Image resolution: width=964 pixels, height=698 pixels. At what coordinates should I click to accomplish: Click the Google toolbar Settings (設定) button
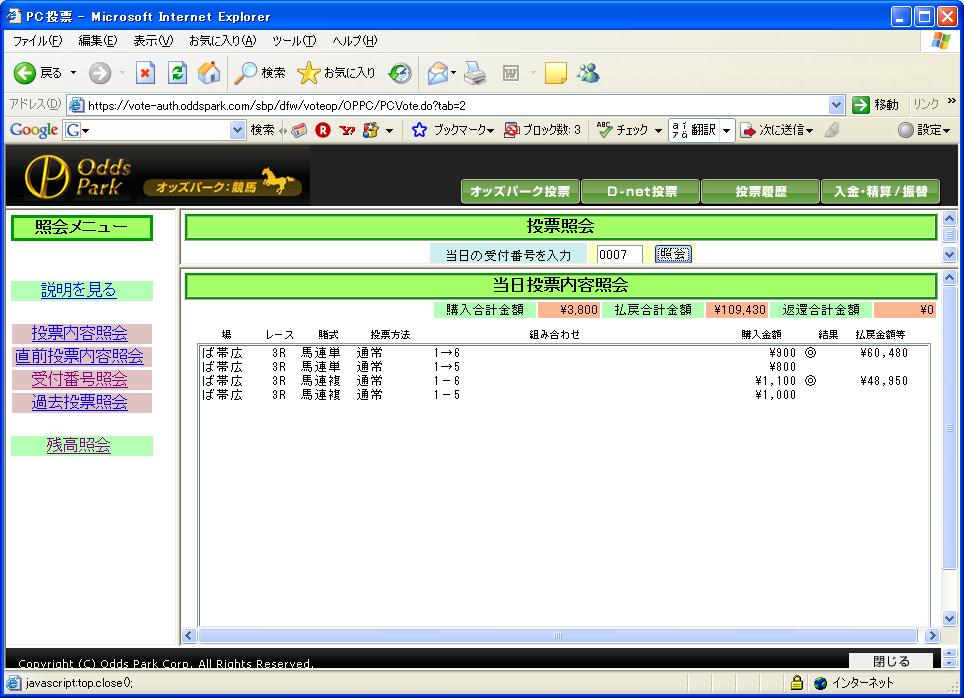click(x=924, y=130)
